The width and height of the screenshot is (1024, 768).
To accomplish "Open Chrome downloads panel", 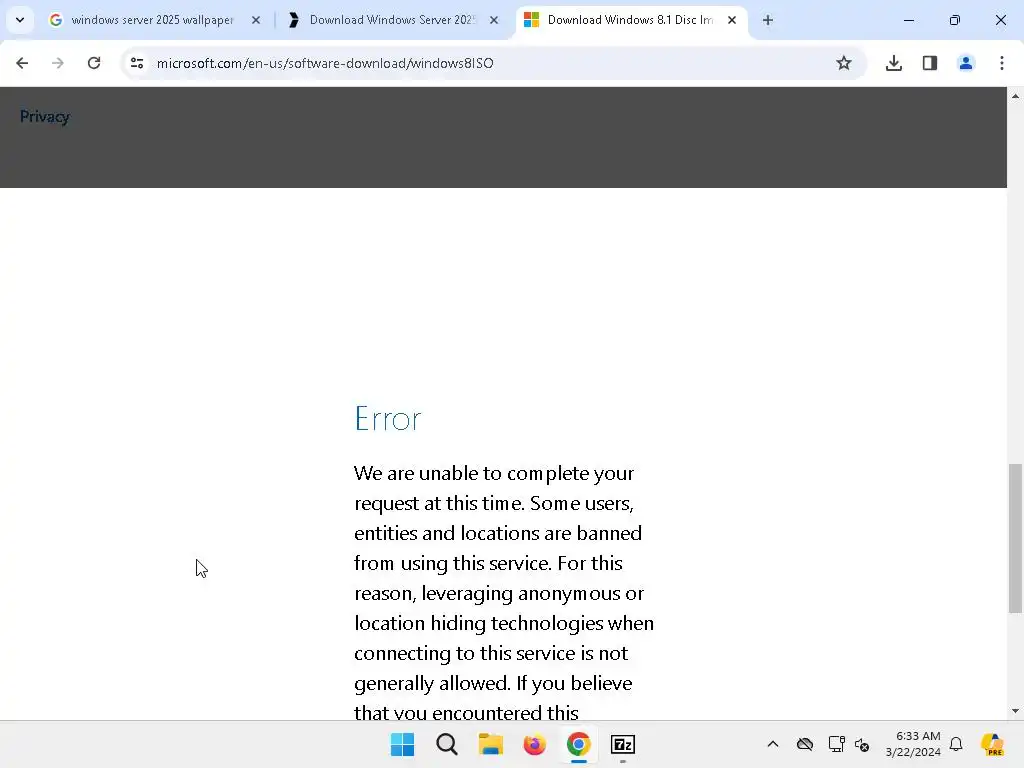I will [894, 63].
